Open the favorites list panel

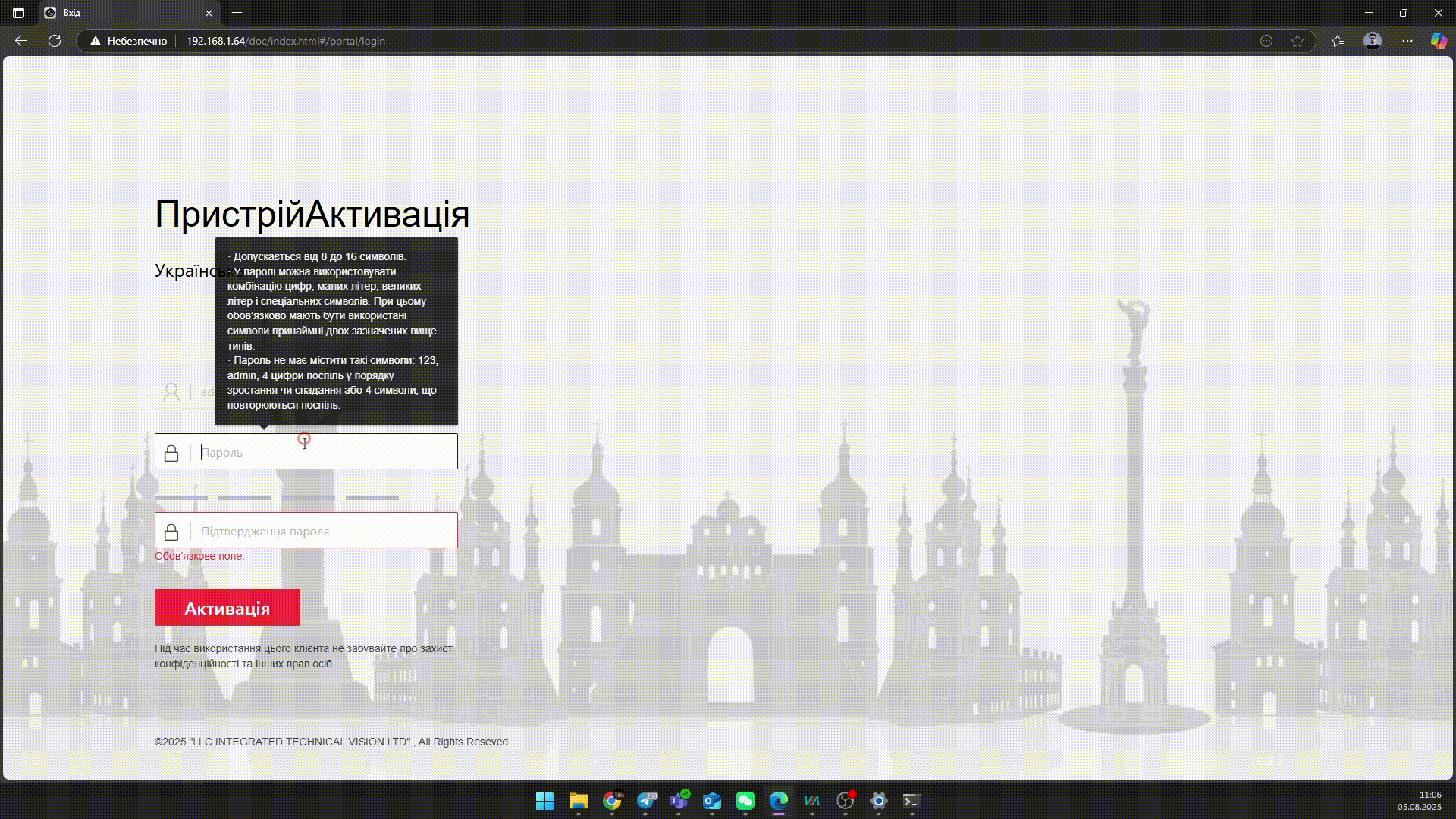(1338, 41)
